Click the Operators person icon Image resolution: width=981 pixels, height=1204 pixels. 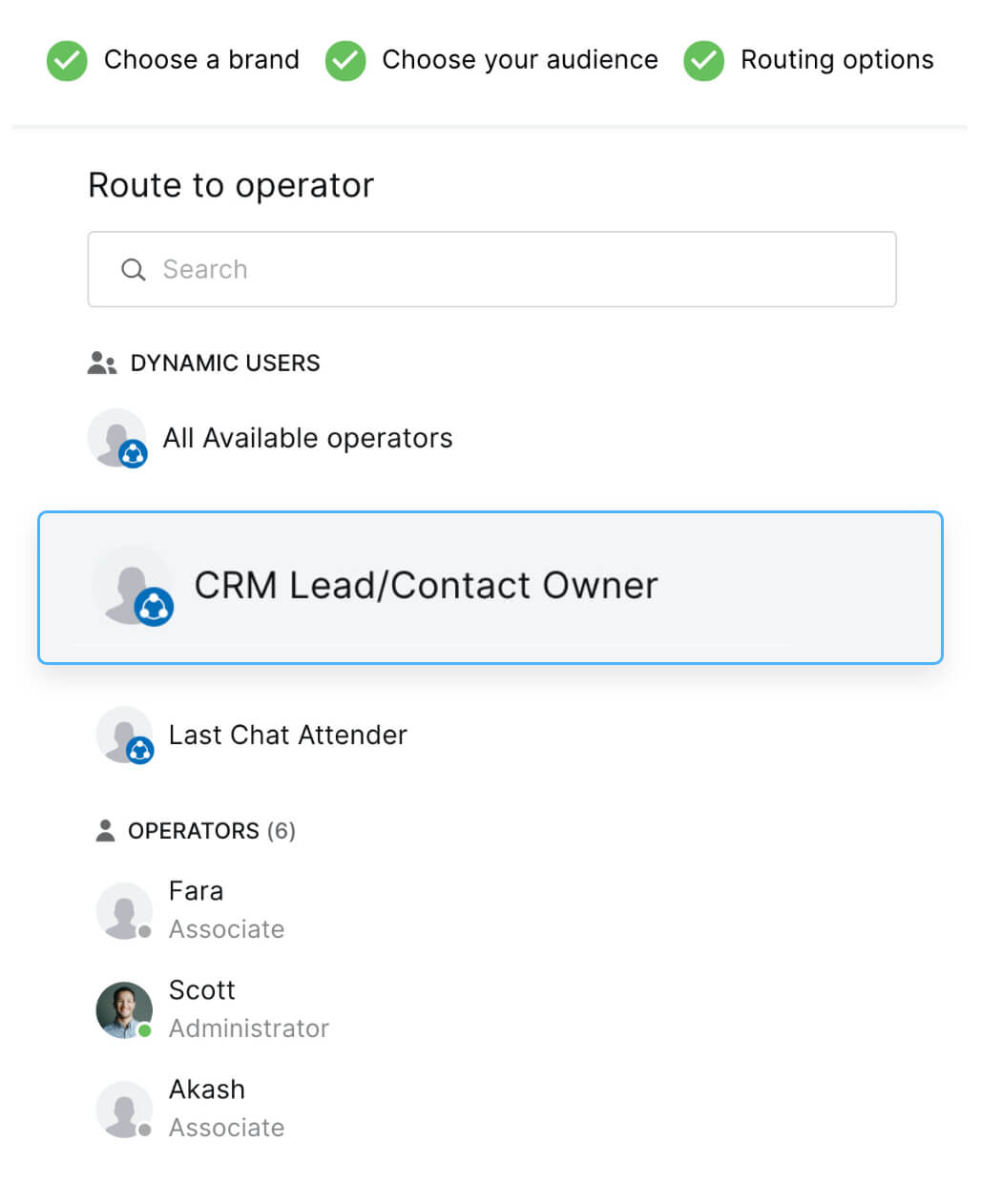click(x=105, y=831)
